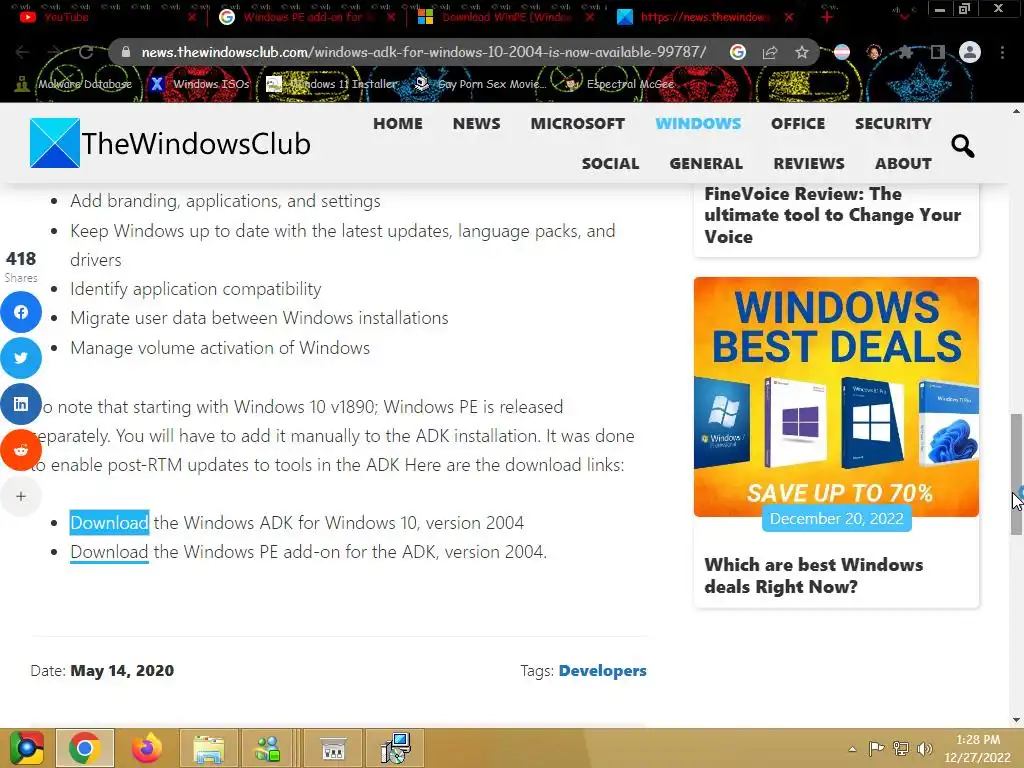This screenshot has height=768, width=1024.
Task: Open the site search magnifier icon
Action: [x=962, y=145]
